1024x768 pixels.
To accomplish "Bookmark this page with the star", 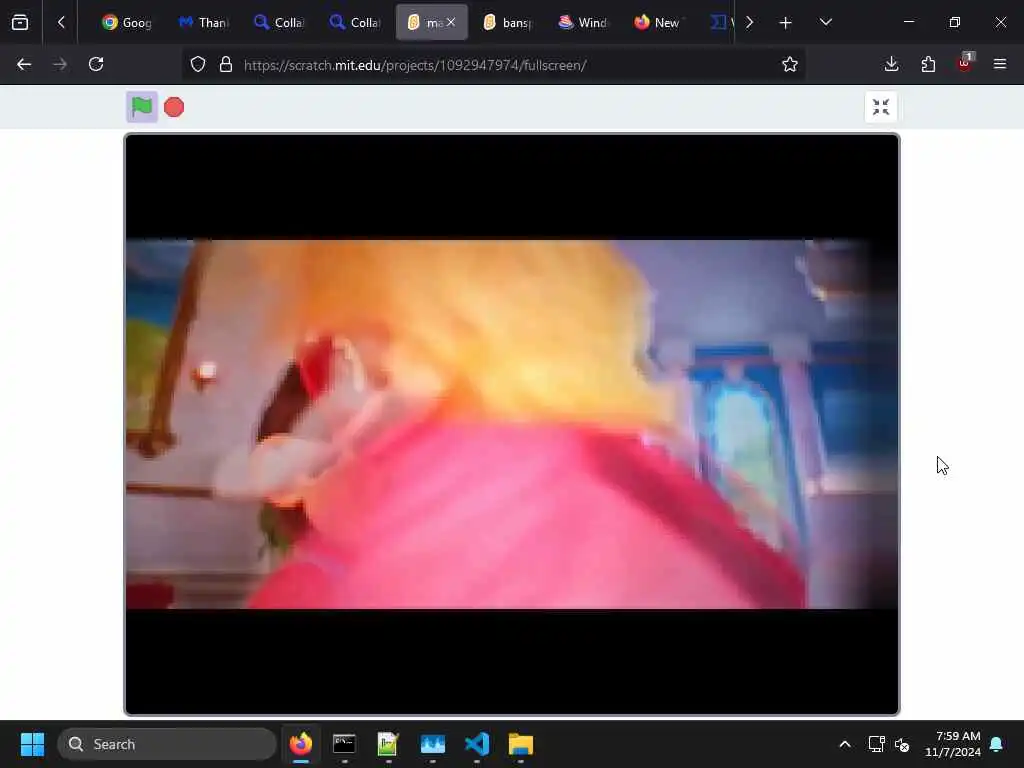I will tap(790, 64).
